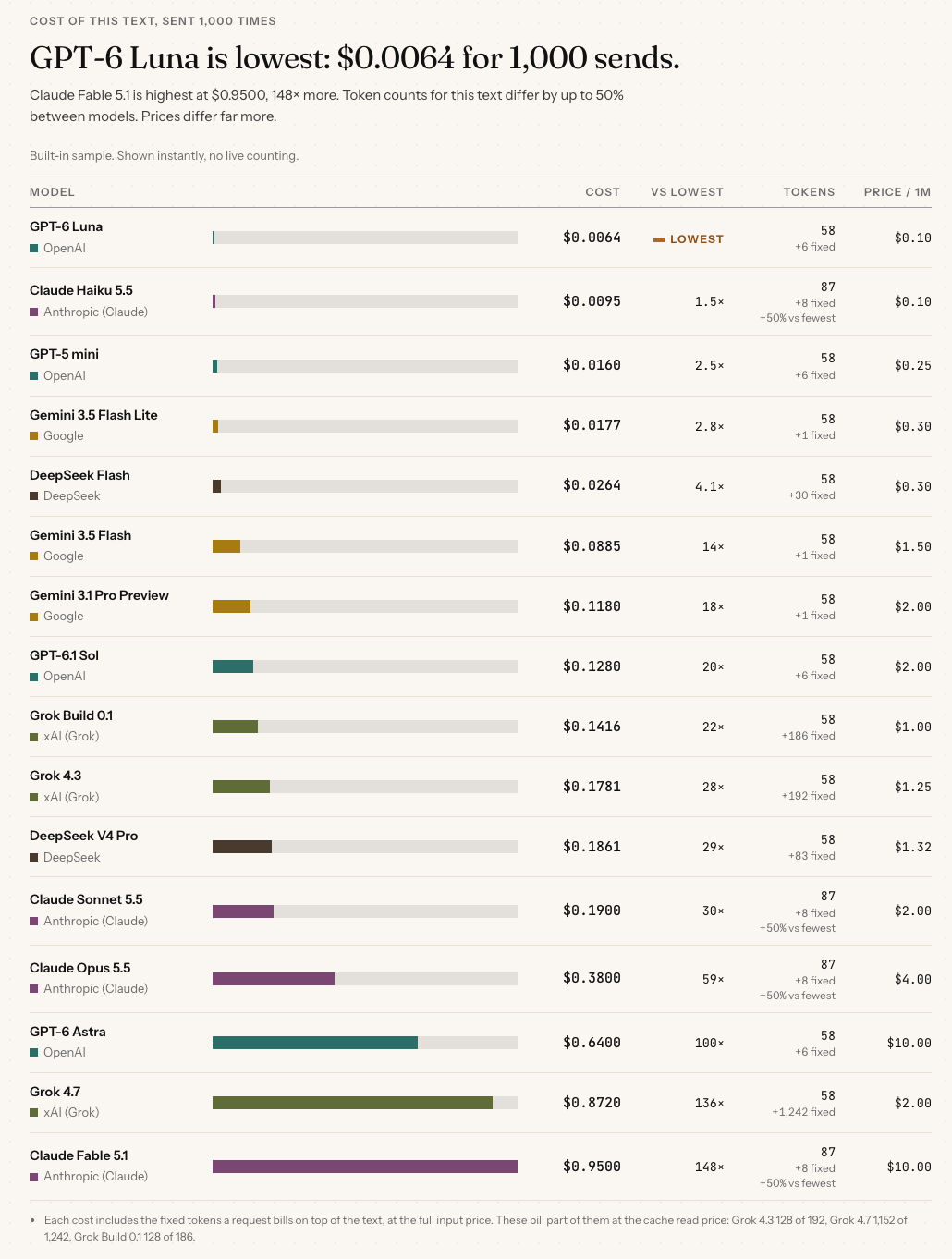
Task: Click the TOKENS column header
Action: coord(809,192)
